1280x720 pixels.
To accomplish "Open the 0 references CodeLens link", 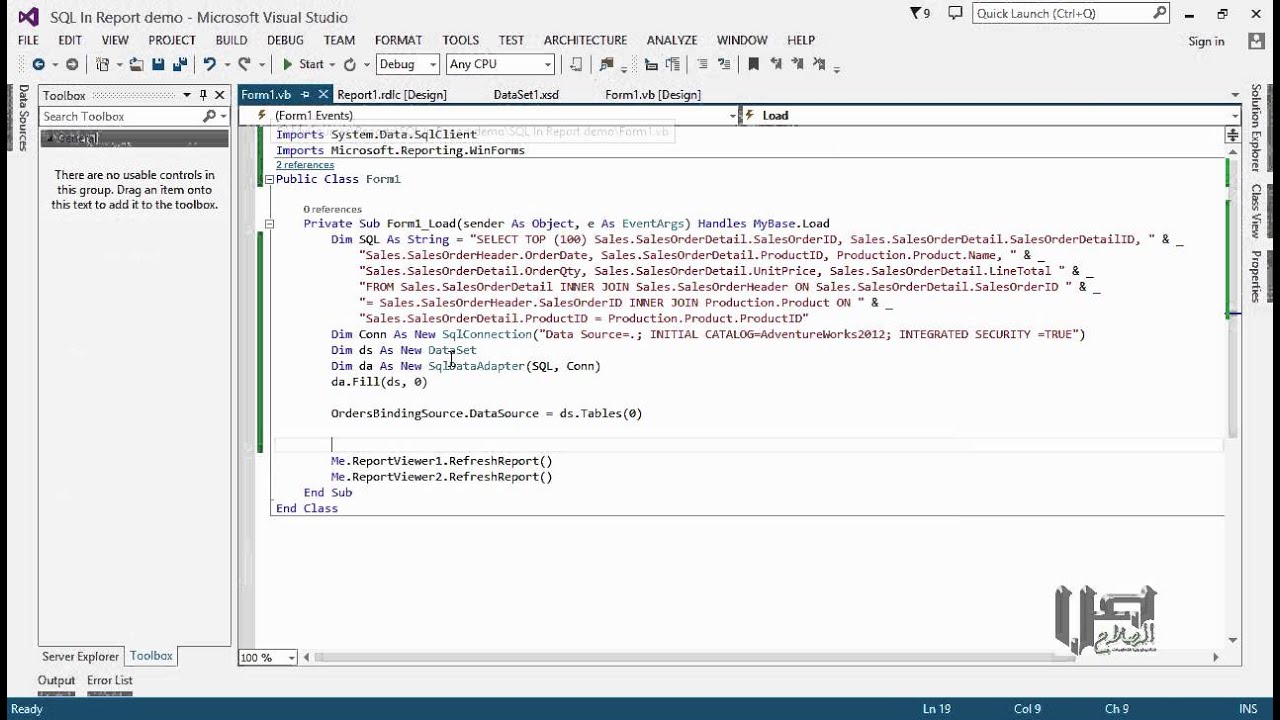I will [332, 210].
